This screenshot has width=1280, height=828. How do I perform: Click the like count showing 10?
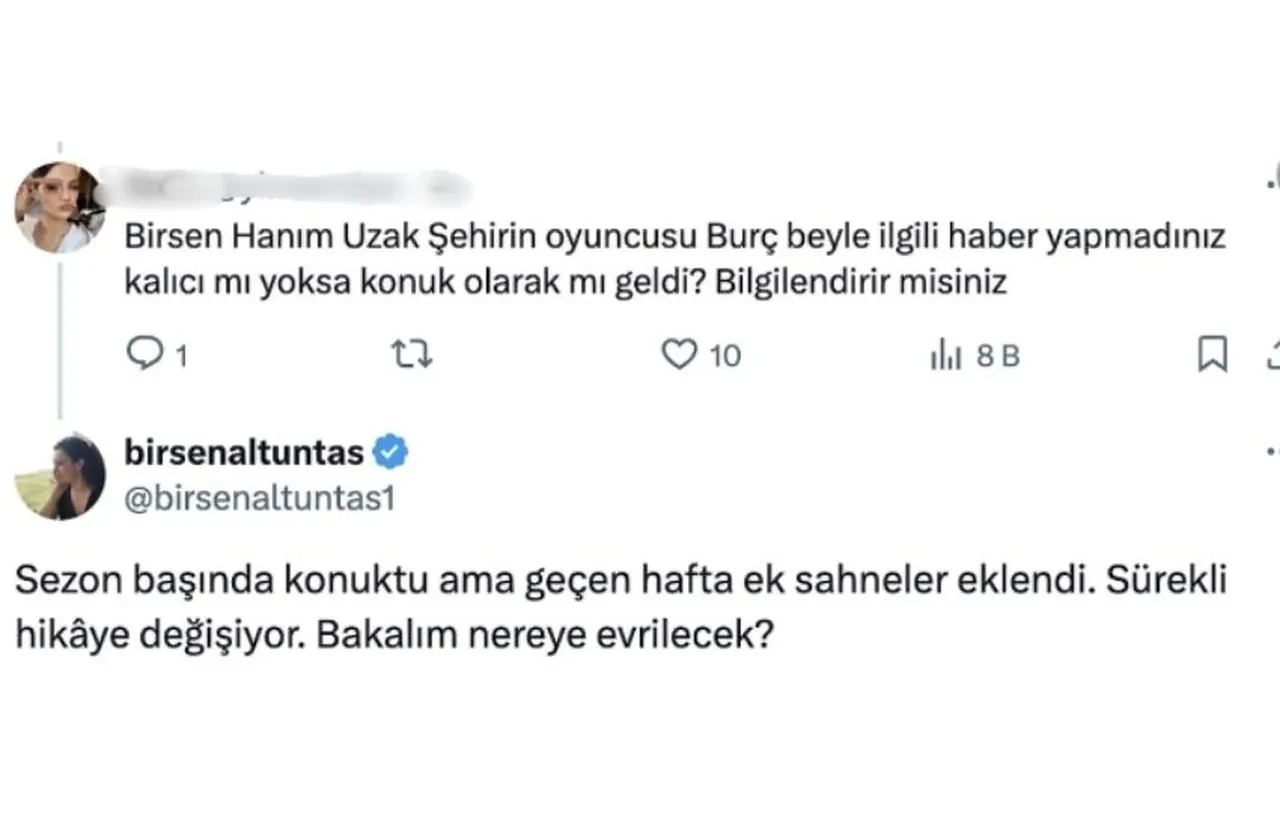724,353
